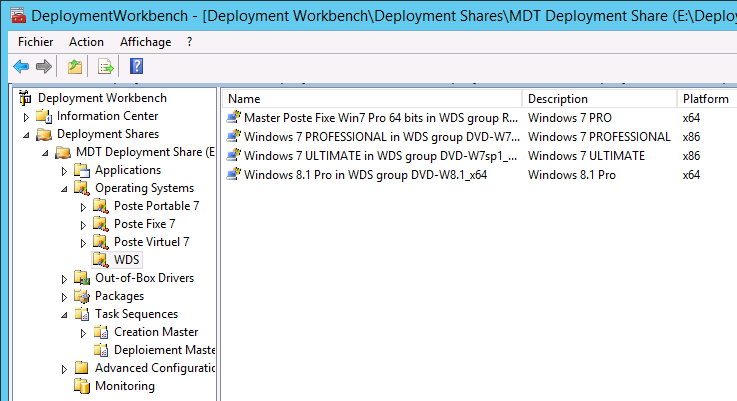Expand the Out-of-Box Drivers node
Image resolution: width=737 pixels, height=401 pixels.
click(x=65, y=279)
